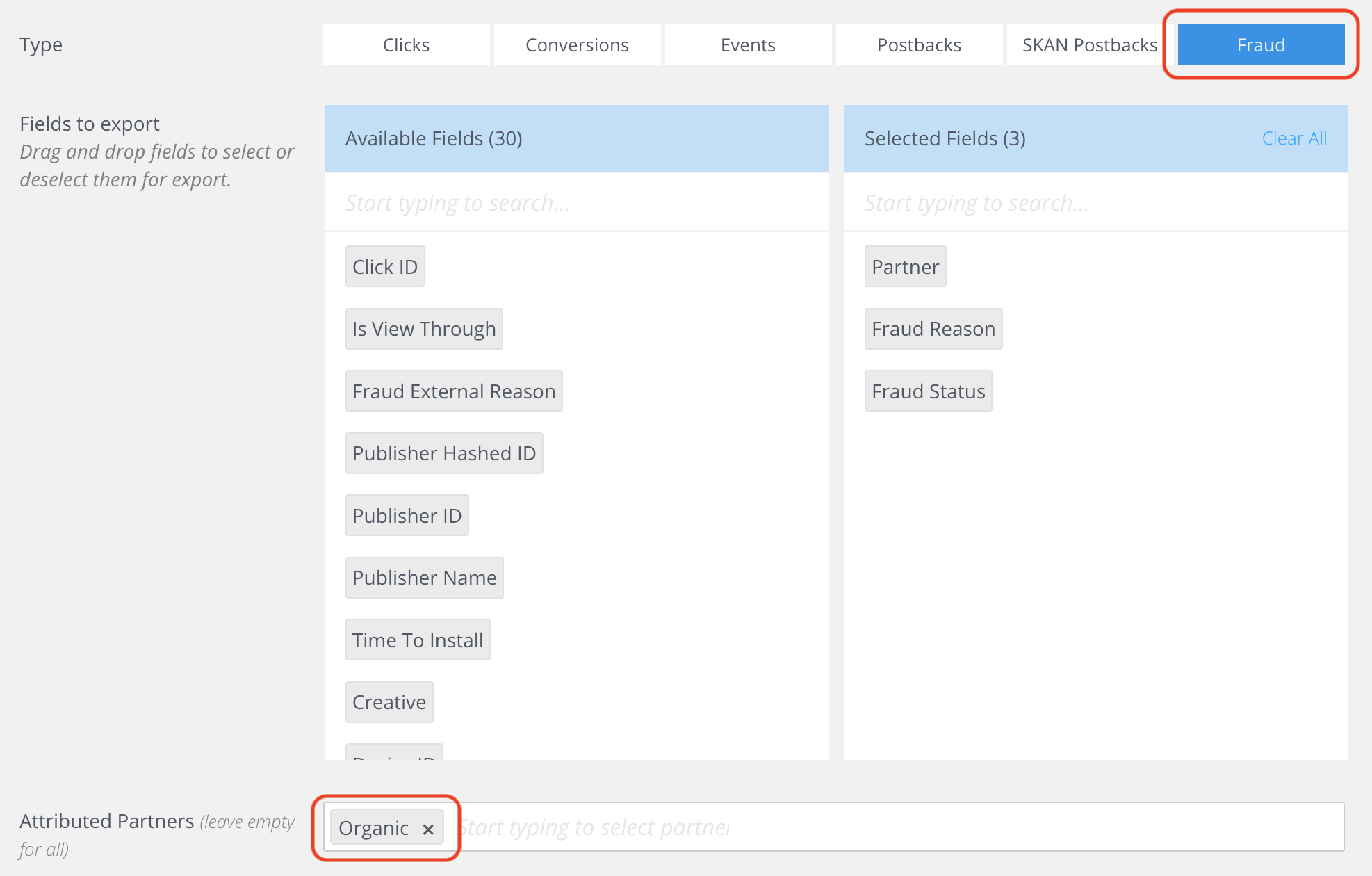
Task: Open the Postbacks type tab
Action: coord(919,45)
